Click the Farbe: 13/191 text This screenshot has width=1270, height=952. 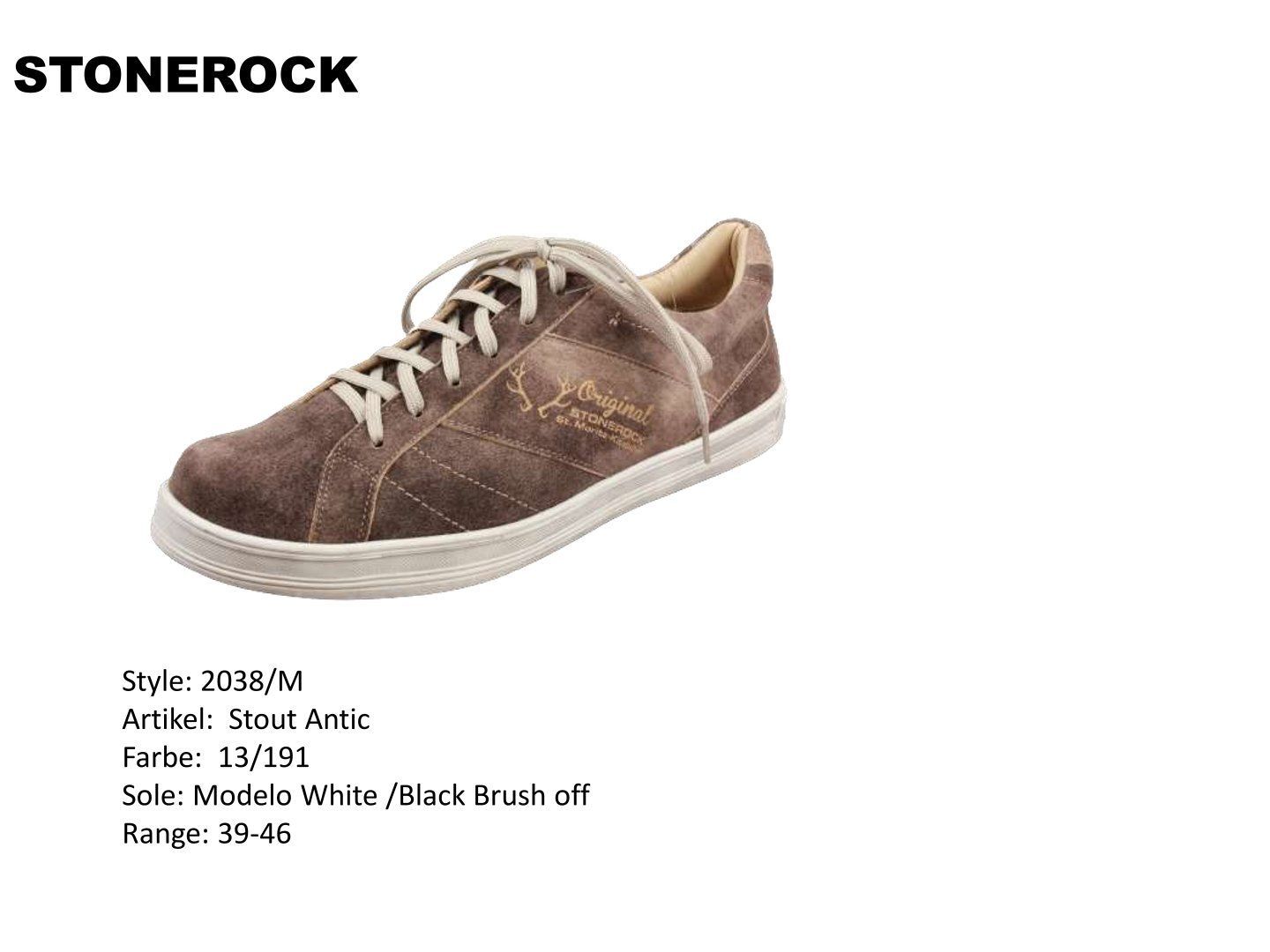(215, 757)
